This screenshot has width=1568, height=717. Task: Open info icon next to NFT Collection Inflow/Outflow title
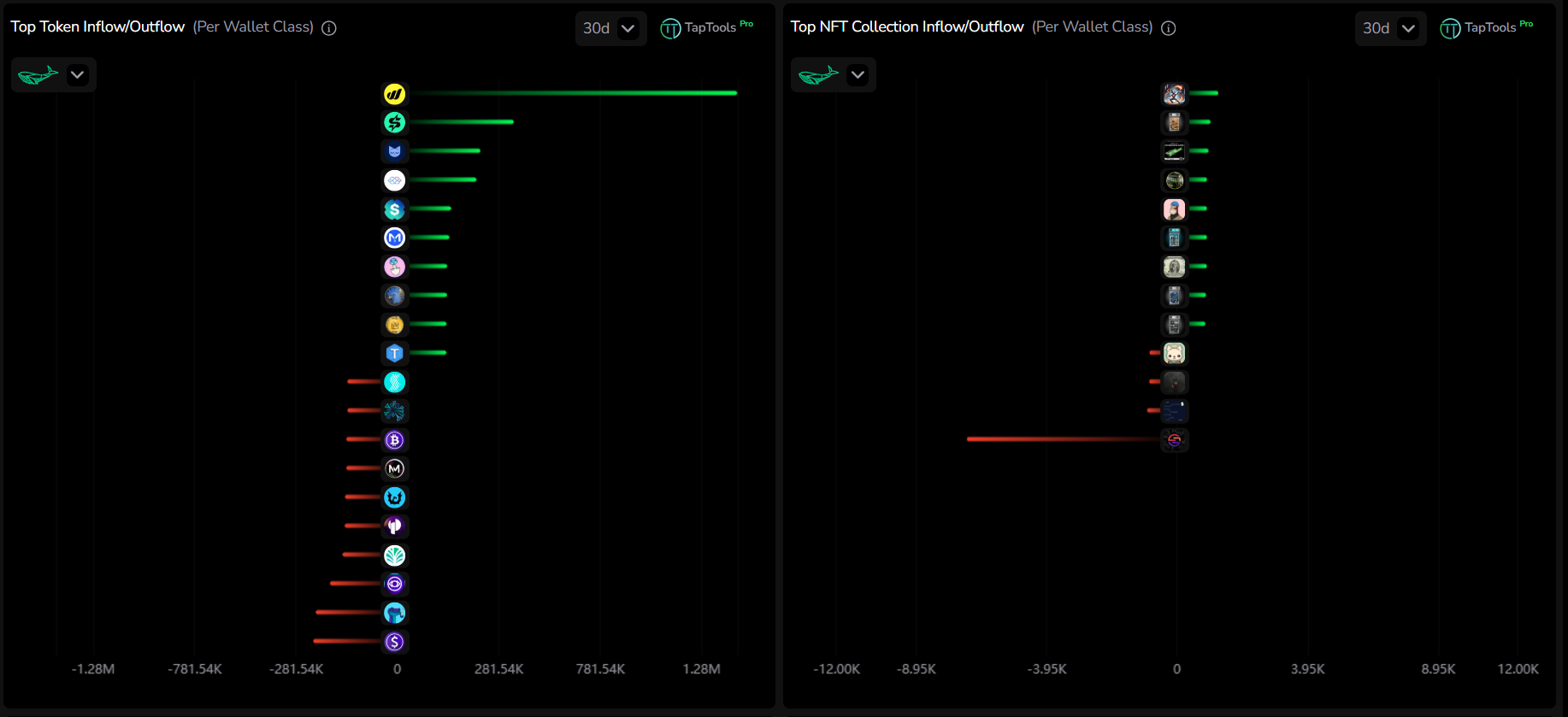point(1169,28)
